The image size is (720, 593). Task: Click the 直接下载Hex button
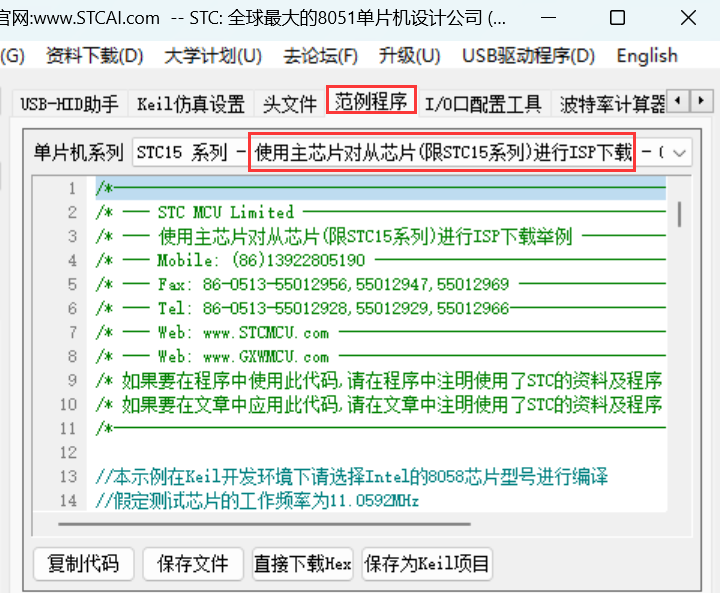tap(303, 564)
